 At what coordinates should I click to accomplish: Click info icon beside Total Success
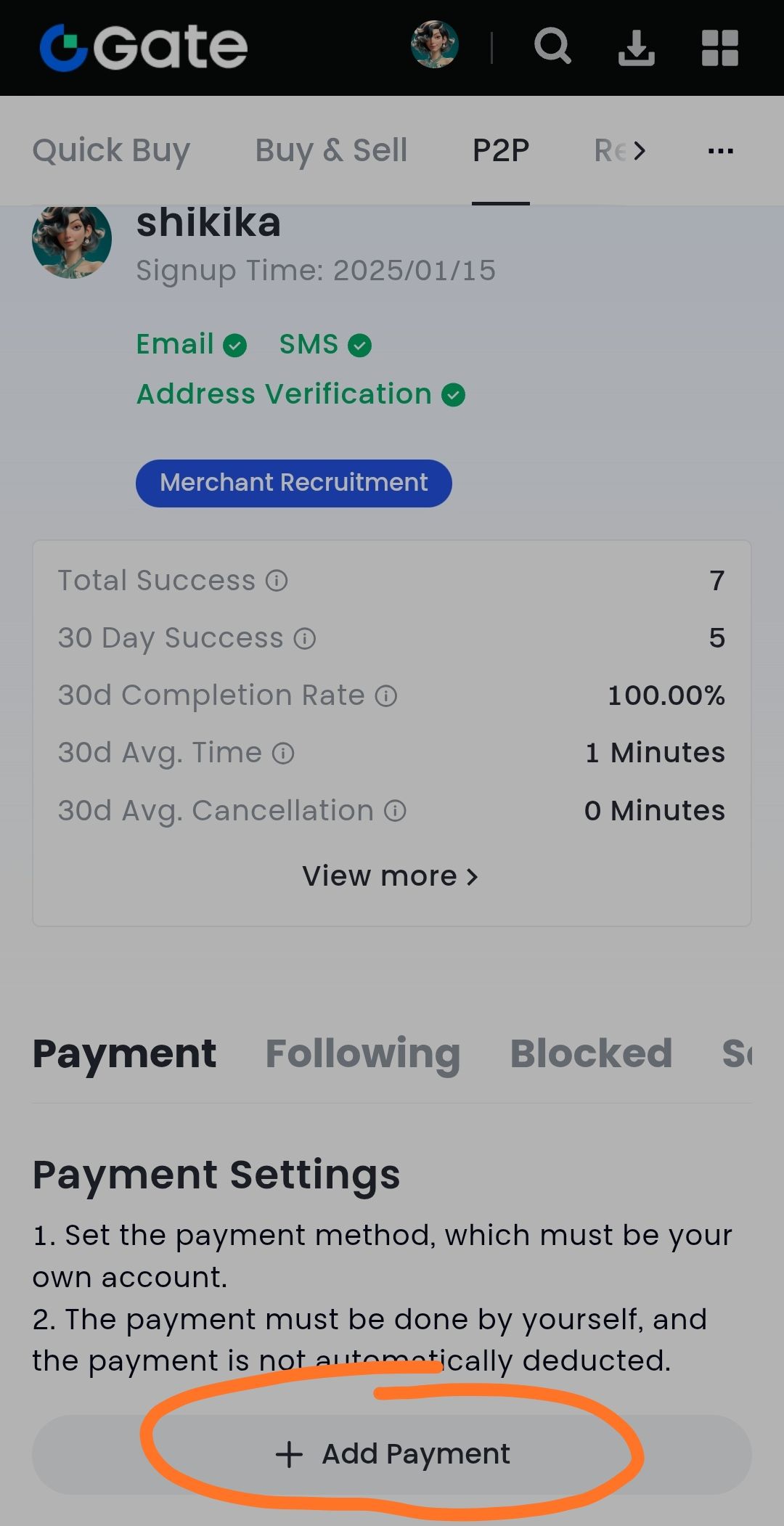click(x=277, y=581)
